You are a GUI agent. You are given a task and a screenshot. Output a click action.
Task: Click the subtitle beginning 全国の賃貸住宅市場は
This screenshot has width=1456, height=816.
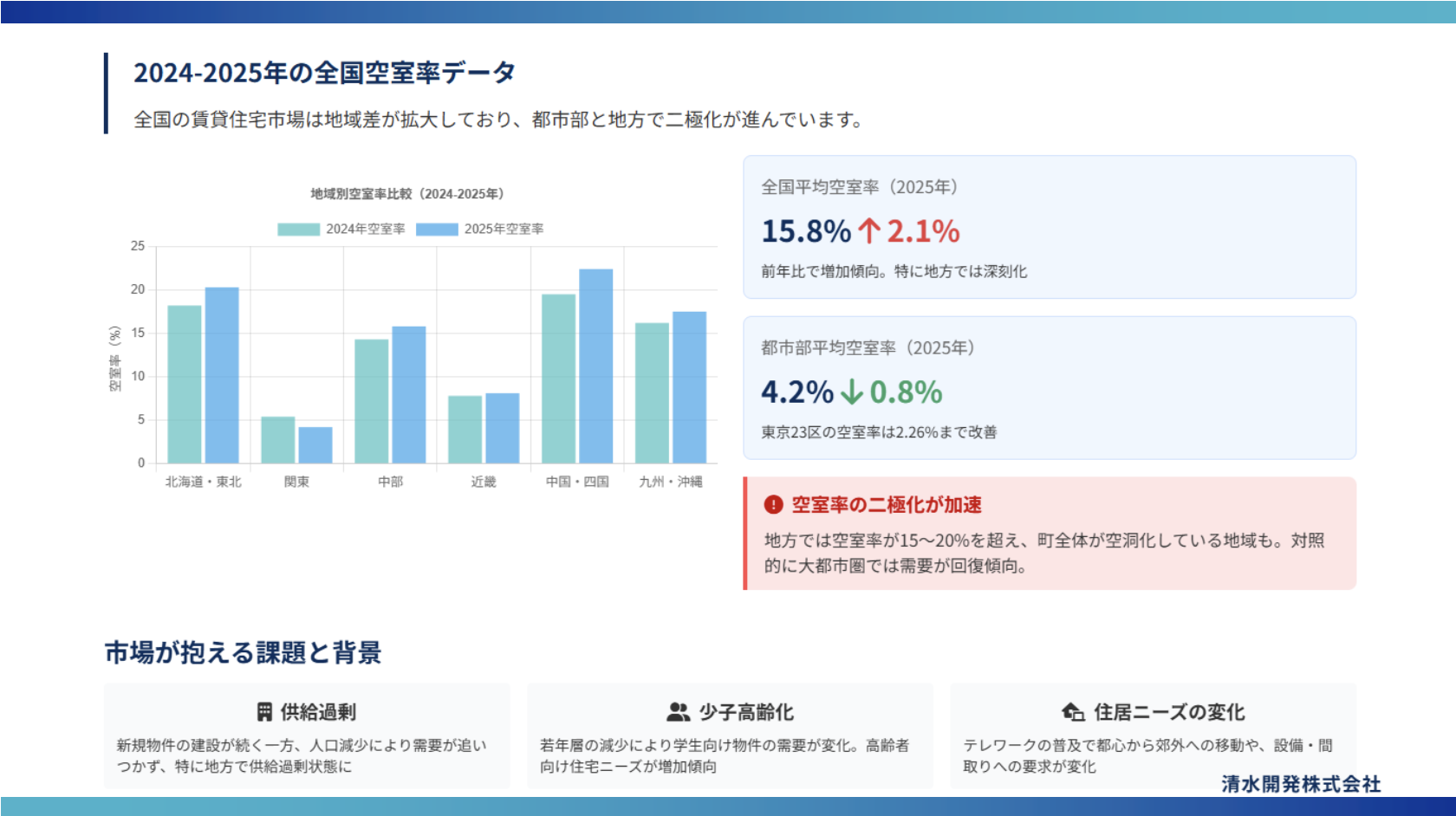[499, 120]
